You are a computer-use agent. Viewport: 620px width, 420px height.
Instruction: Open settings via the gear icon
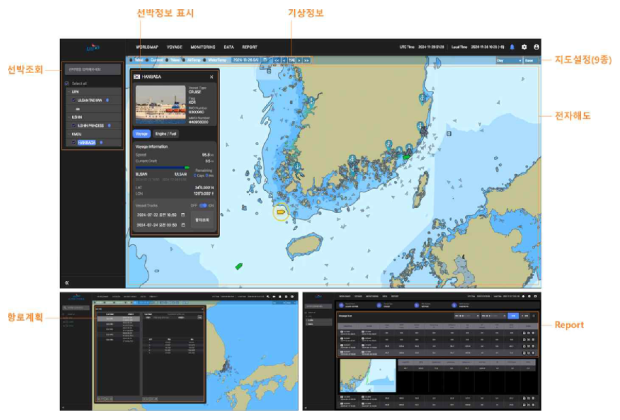[x=524, y=47]
